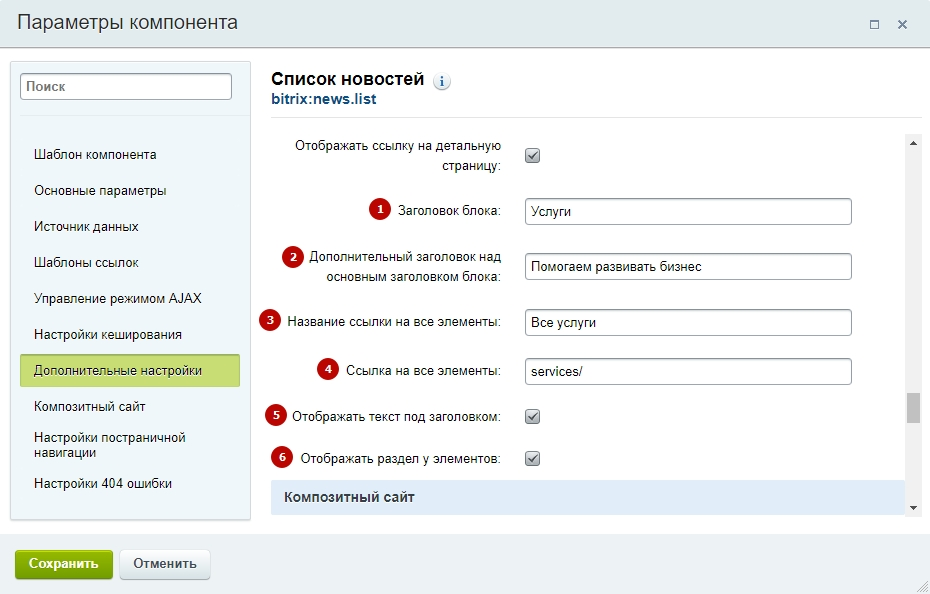Toggle Отображать ссылку на детальную страницу checkbox
930x594 pixels.
tap(533, 155)
